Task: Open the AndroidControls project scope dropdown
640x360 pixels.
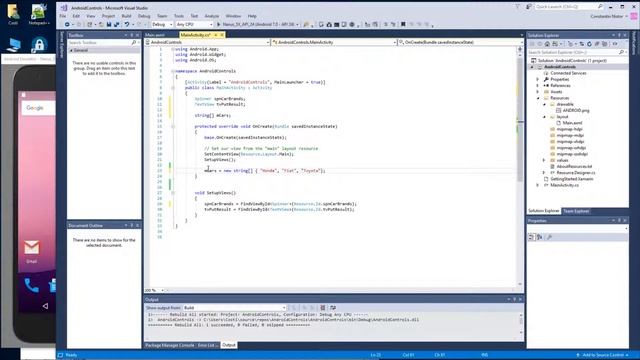Action: [x=208, y=42]
